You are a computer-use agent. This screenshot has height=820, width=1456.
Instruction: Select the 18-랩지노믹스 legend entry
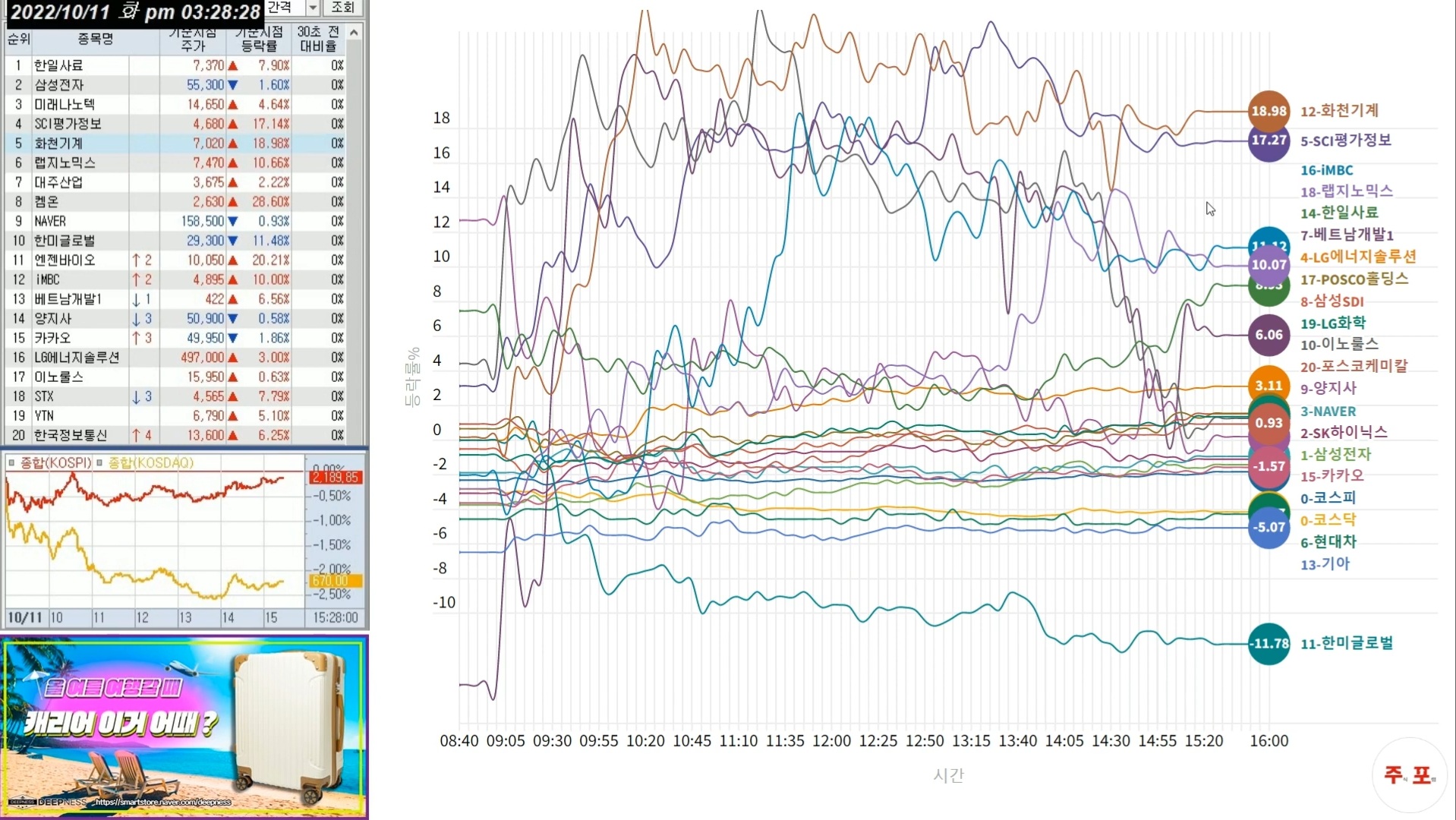1346,191
